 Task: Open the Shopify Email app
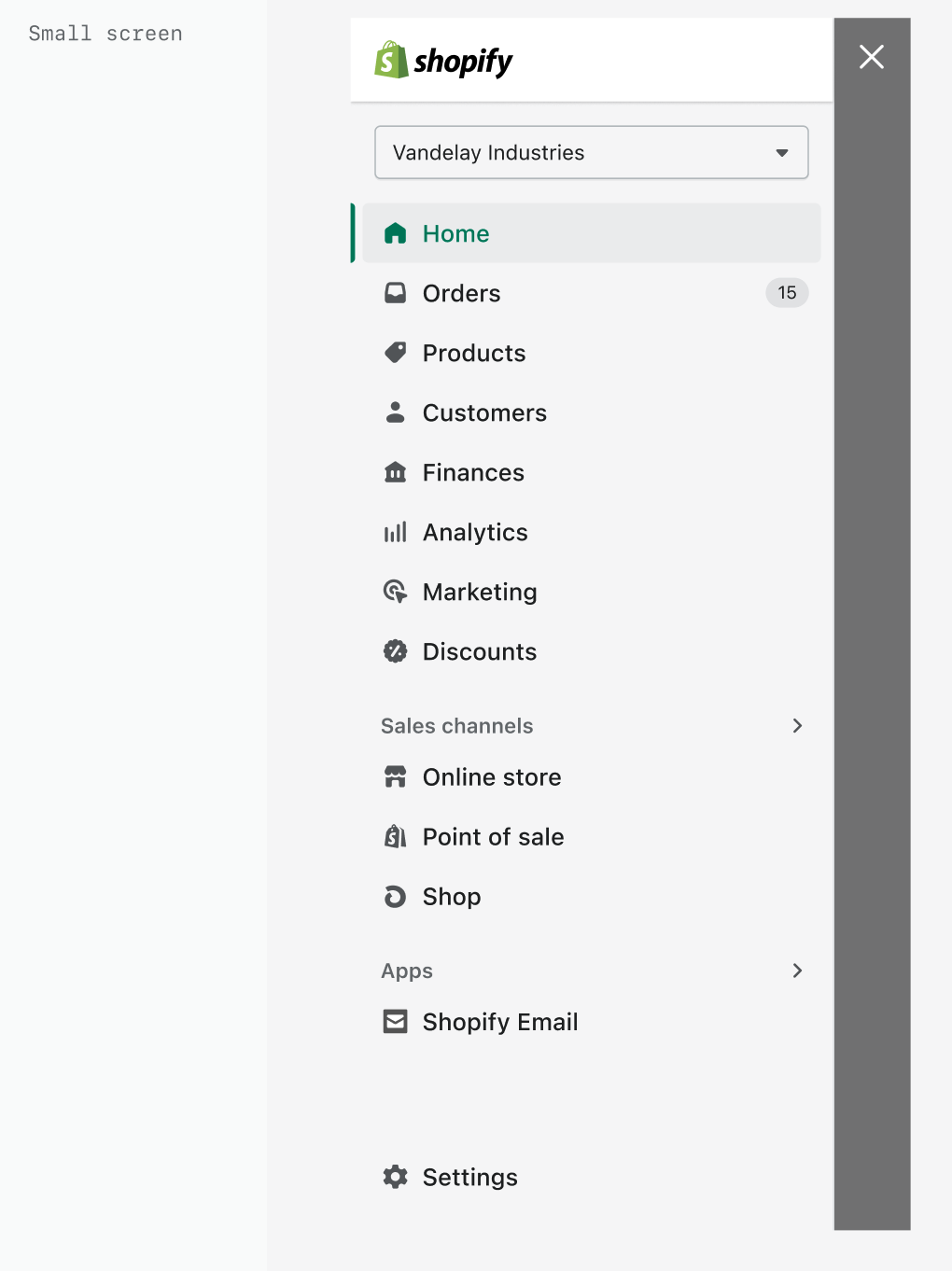point(592,1022)
